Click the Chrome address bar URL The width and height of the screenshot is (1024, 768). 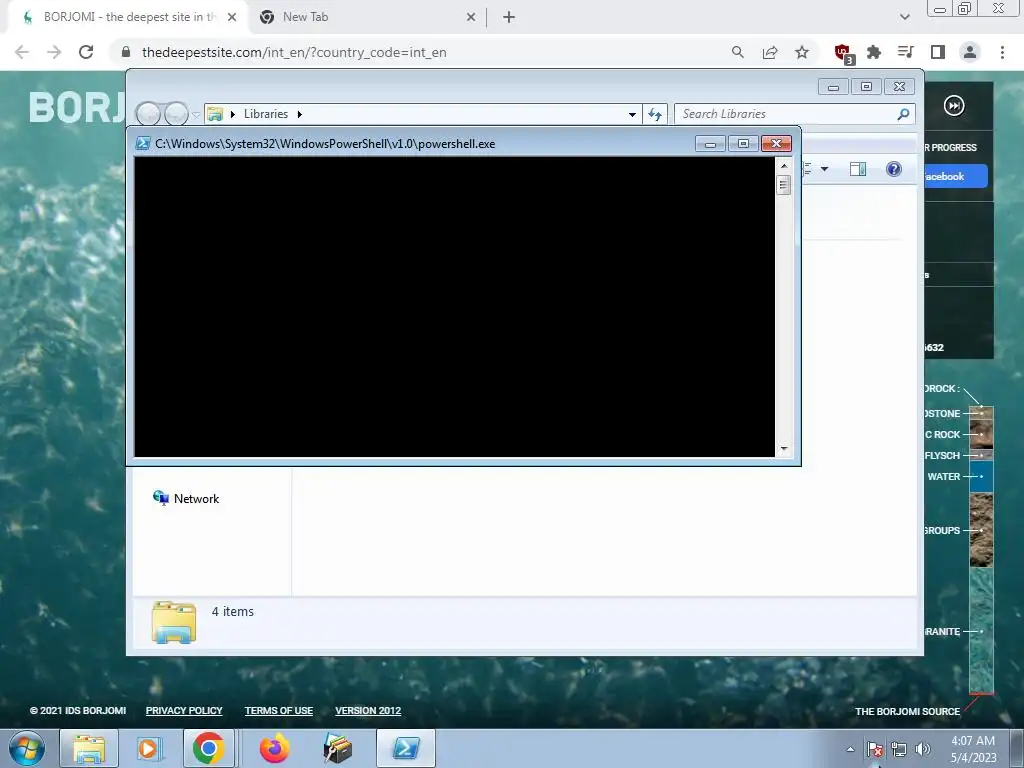click(294, 52)
